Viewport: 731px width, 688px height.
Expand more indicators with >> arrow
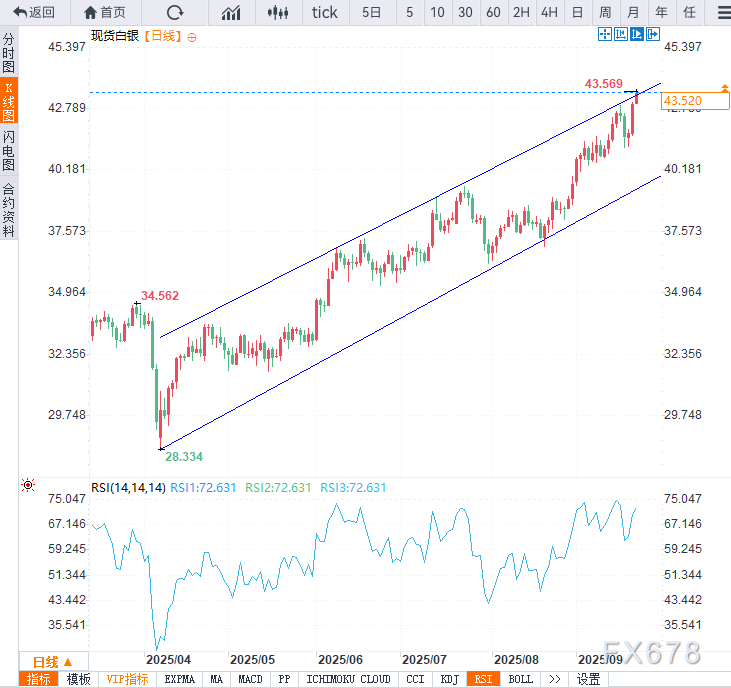point(554,679)
